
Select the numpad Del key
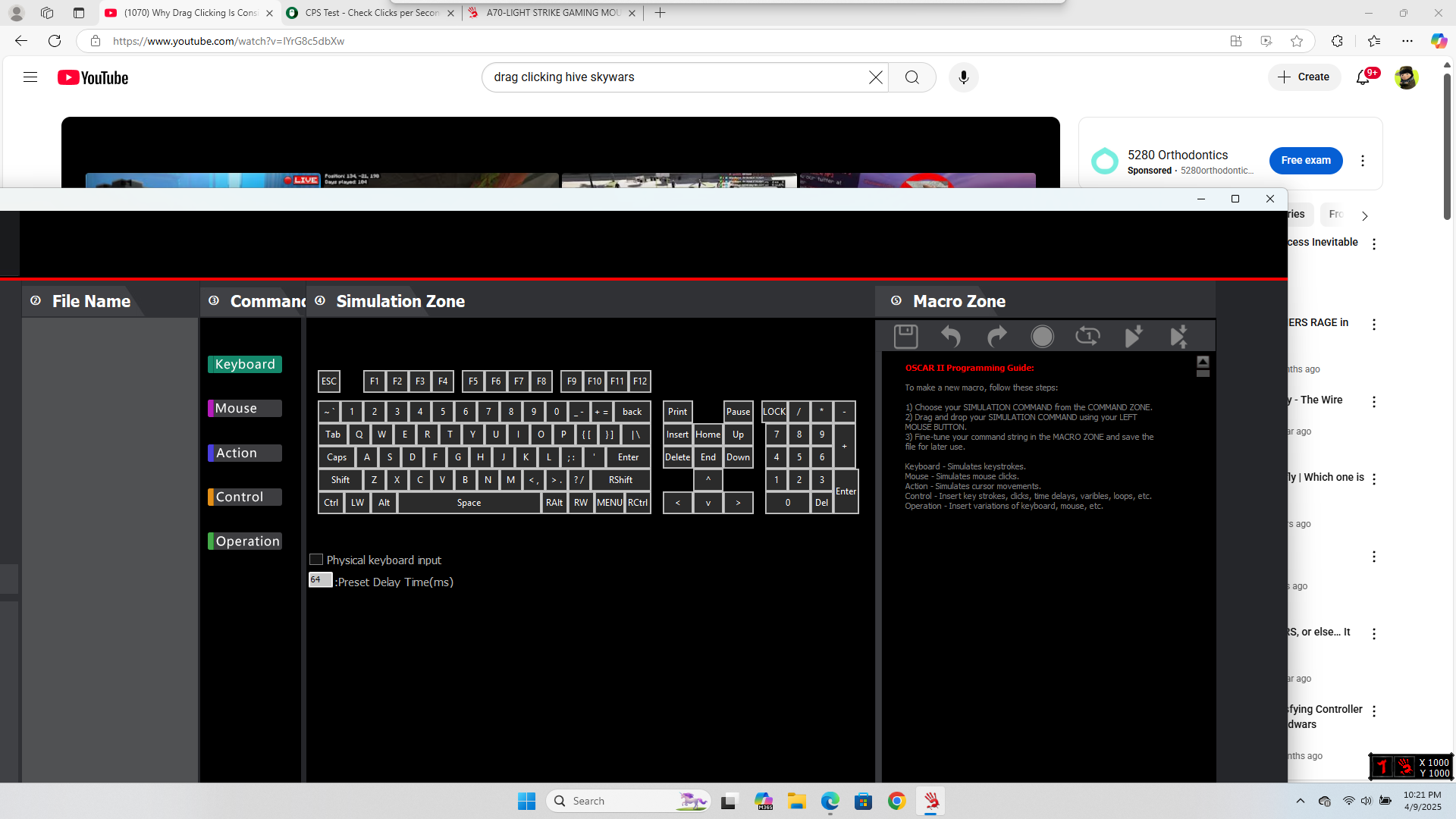[821, 503]
